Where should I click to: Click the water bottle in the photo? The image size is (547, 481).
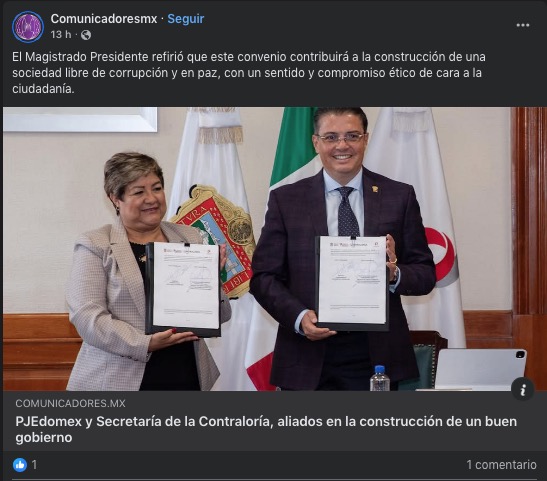point(380,378)
